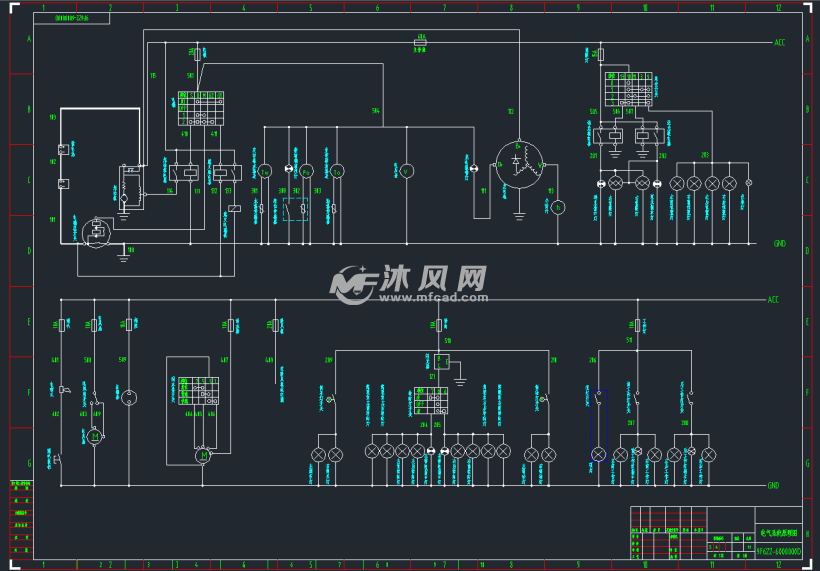Click the GND label of the lower circuit

[773, 485]
